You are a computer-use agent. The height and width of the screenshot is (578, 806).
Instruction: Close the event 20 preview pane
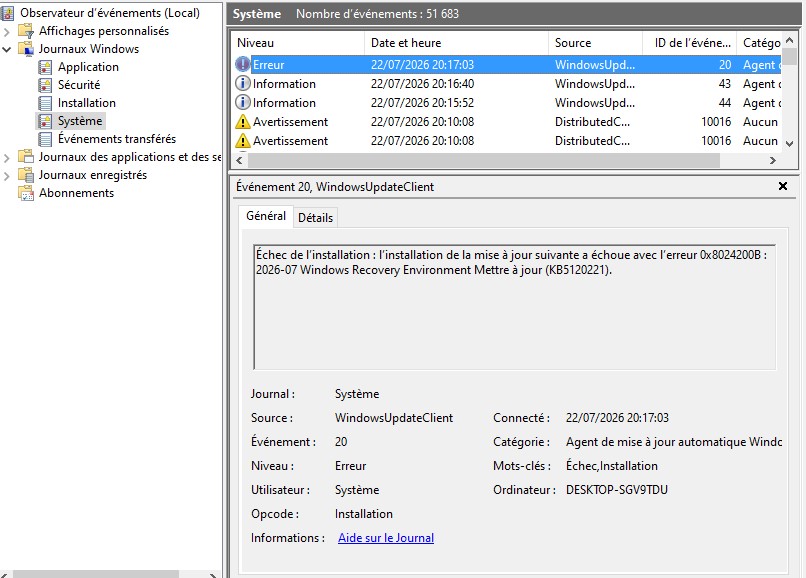click(783, 186)
